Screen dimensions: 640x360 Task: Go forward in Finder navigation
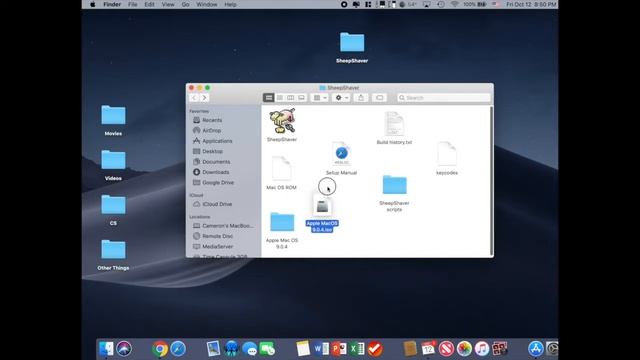pyautogui.click(x=204, y=98)
